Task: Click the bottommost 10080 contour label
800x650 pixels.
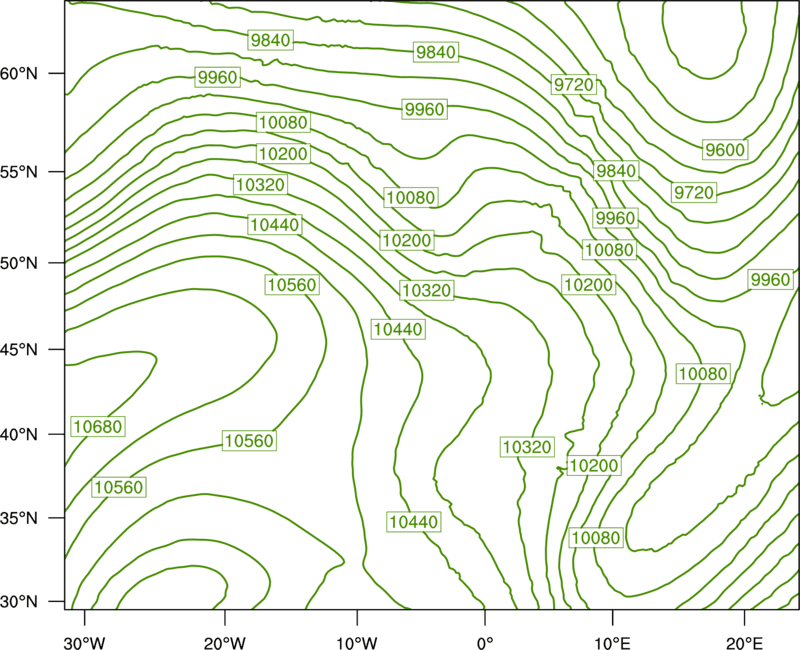Action: (x=596, y=538)
